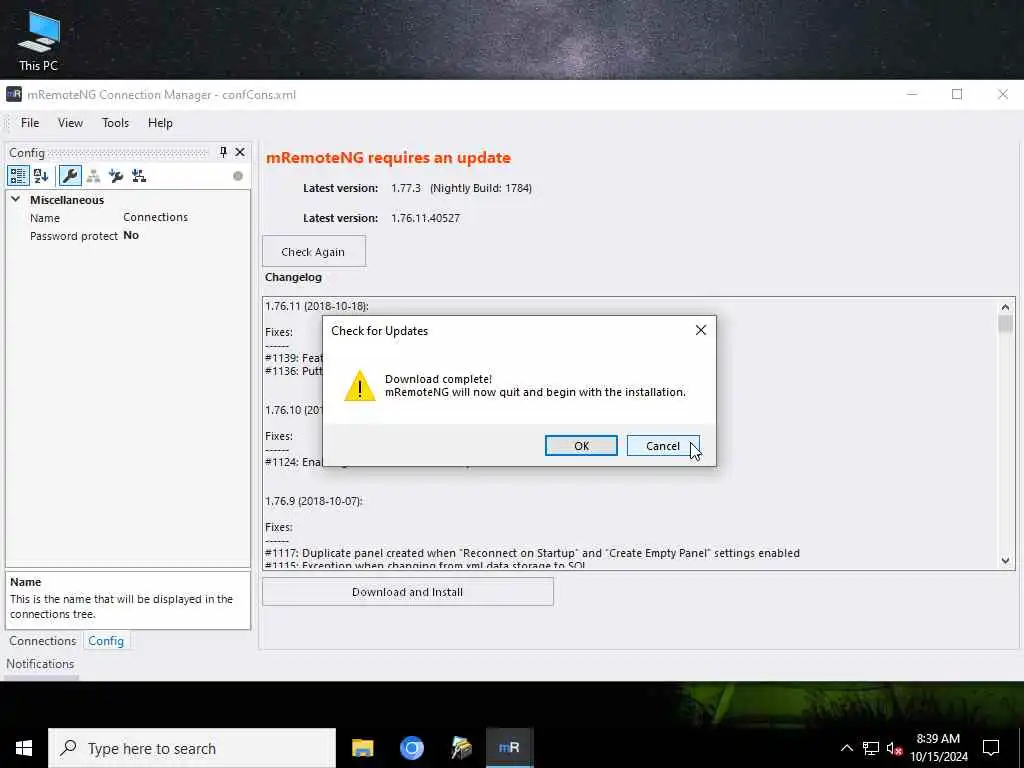Viewport: 1024px width, 768px height.
Task: Click the grayed Inheritance icon in Config toolbar
Action: (93, 176)
